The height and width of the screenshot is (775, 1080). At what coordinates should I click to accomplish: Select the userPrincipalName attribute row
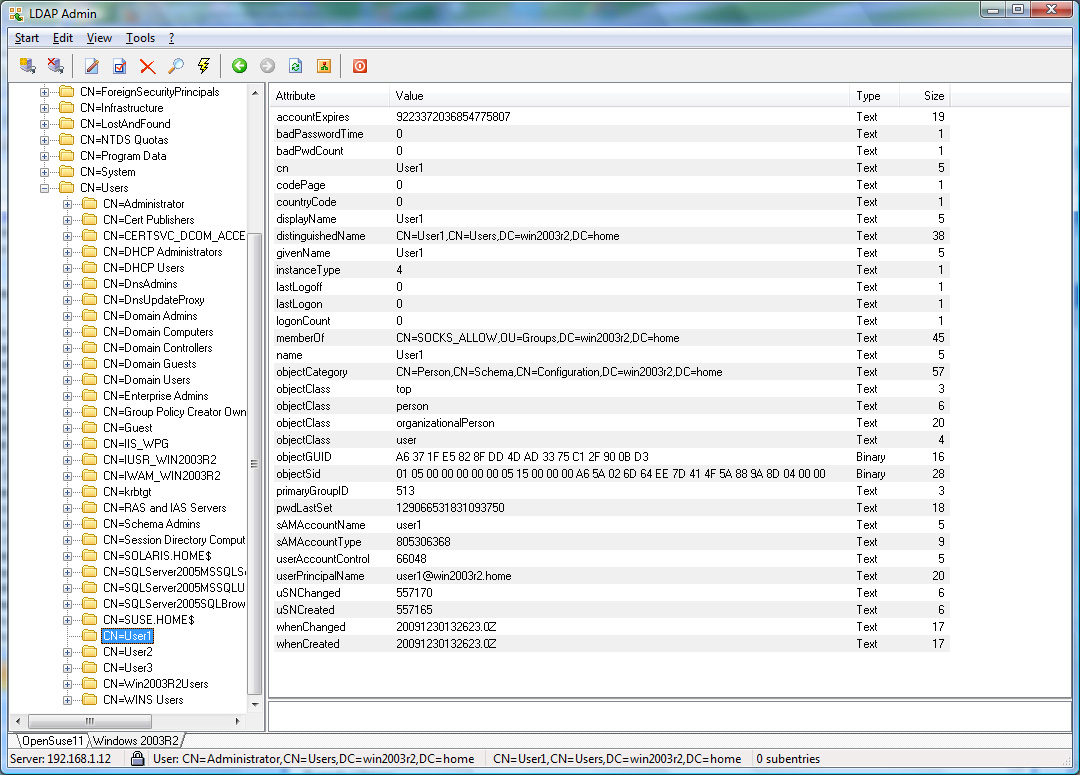[x=610, y=576]
